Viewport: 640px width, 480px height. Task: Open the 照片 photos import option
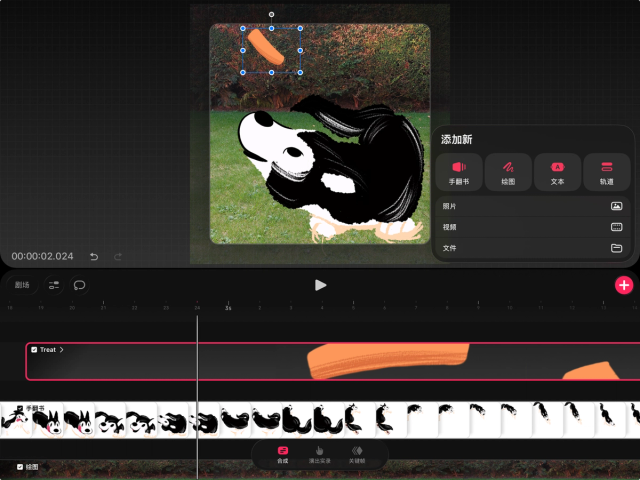pyautogui.click(x=533, y=206)
